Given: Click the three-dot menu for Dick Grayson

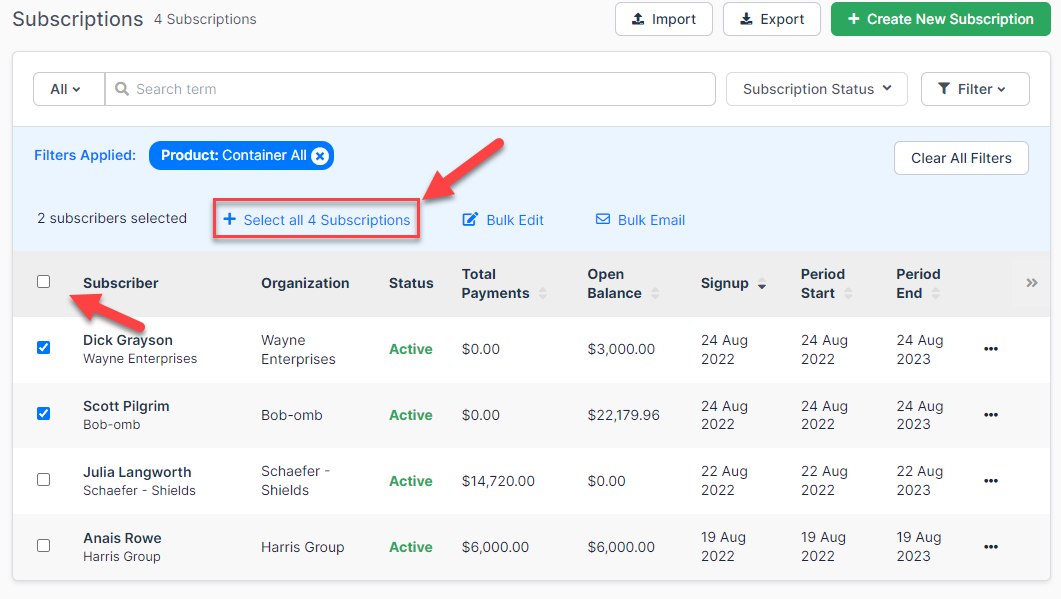Looking at the screenshot, I should point(990,349).
